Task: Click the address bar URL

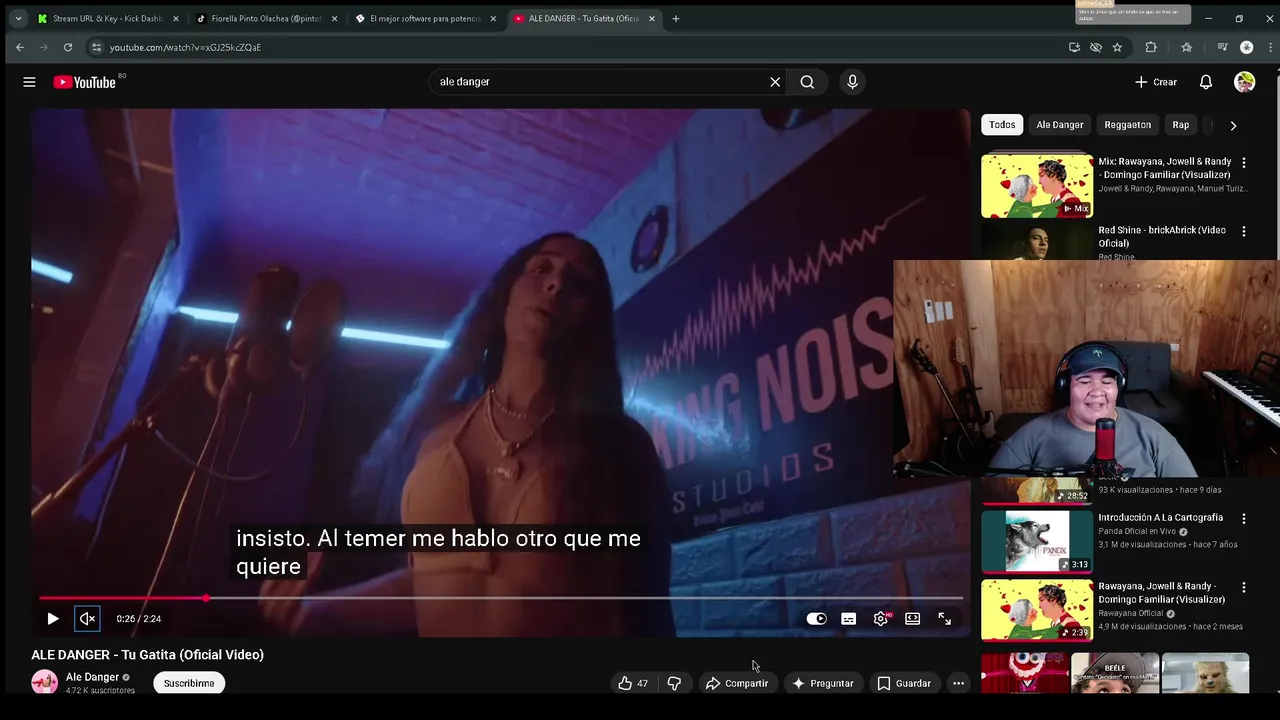Action: pos(185,47)
